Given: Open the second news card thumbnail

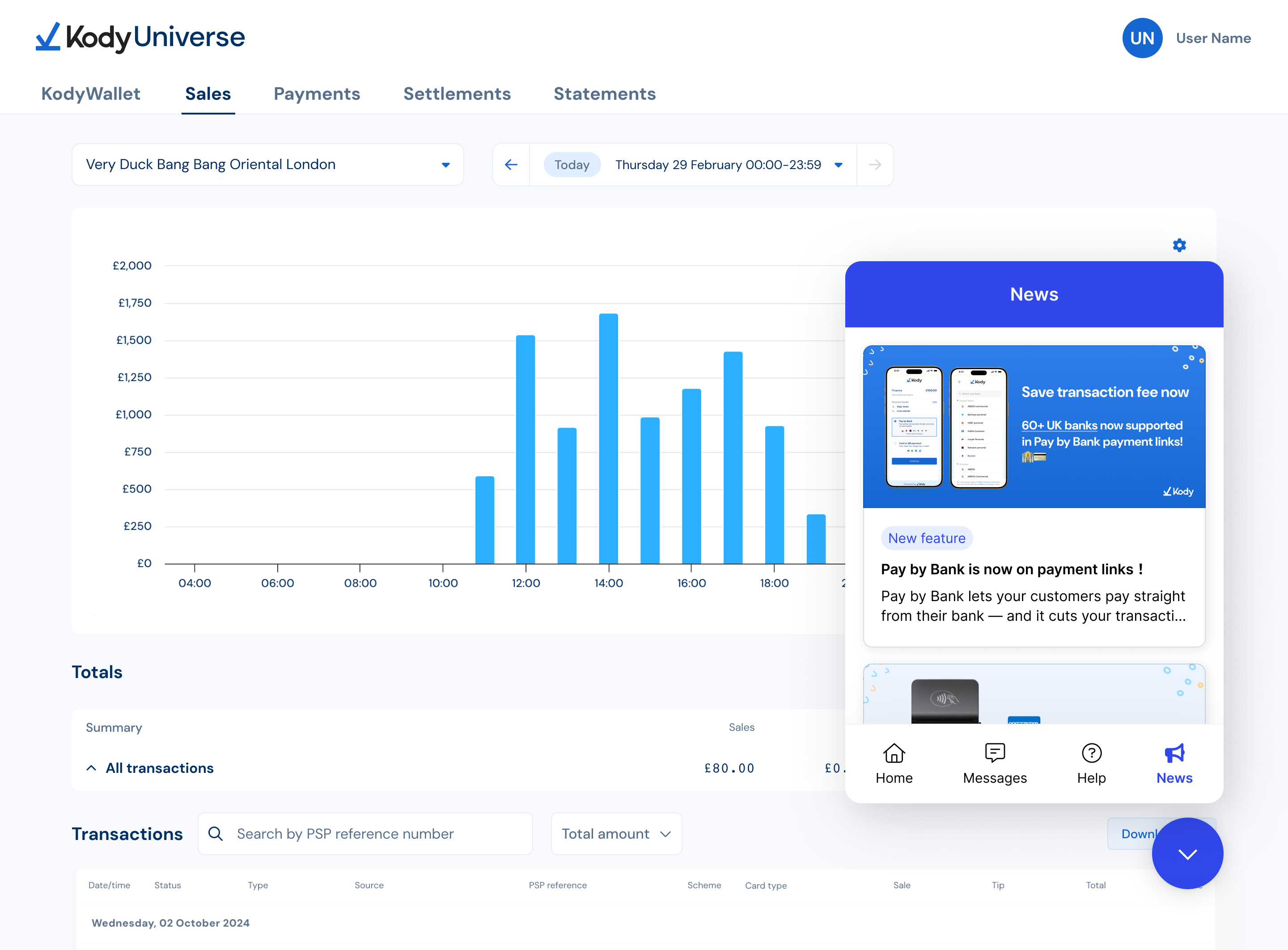Looking at the screenshot, I should pos(1034,694).
